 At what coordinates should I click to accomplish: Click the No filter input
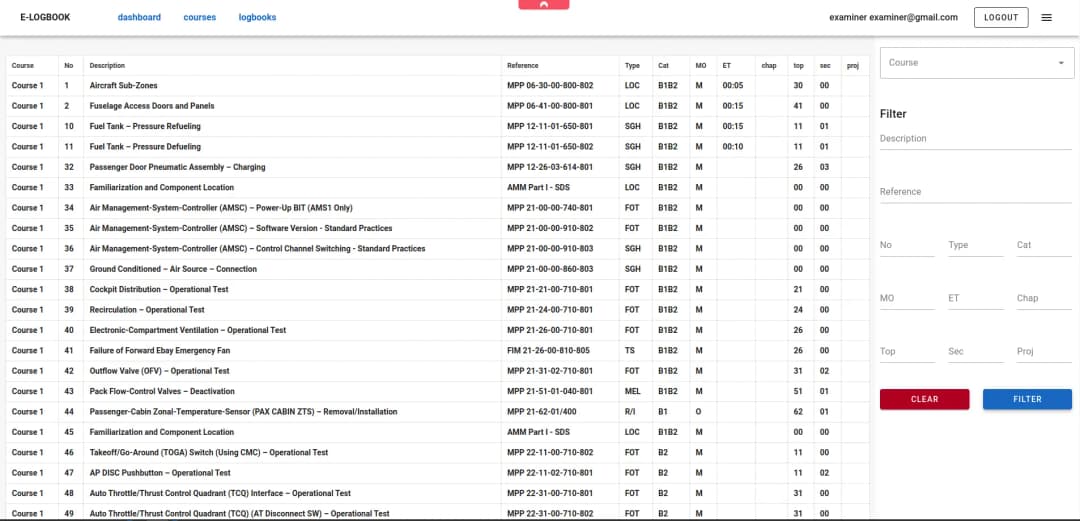(906, 245)
